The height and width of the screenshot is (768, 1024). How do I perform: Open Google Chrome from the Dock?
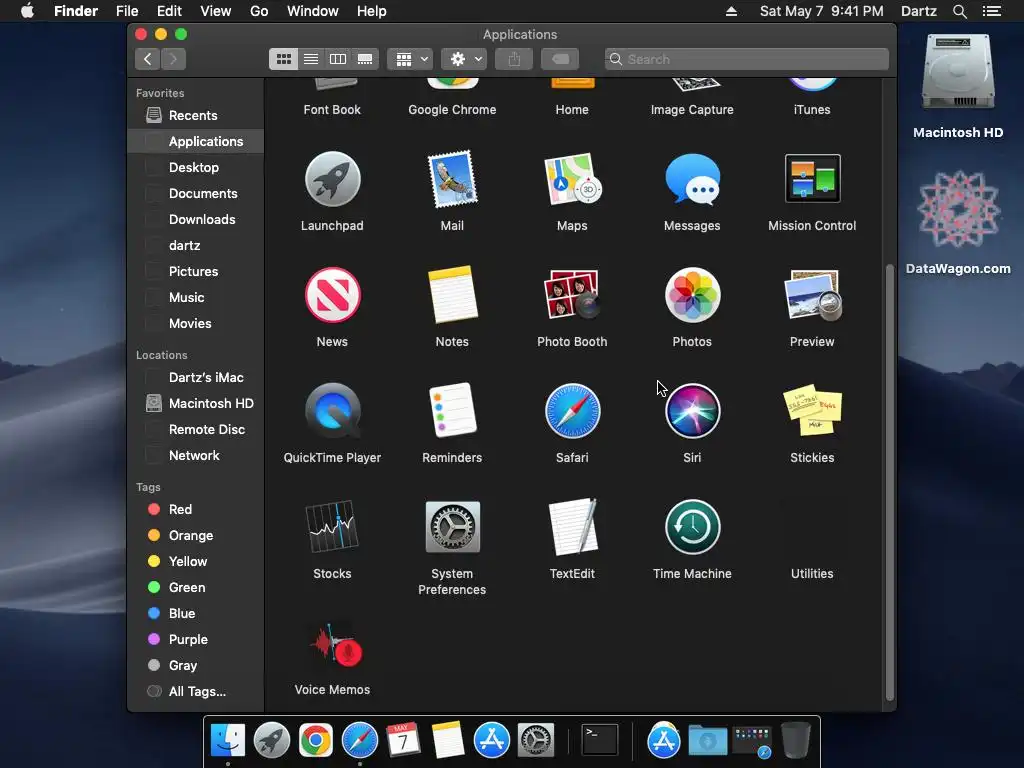315,740
